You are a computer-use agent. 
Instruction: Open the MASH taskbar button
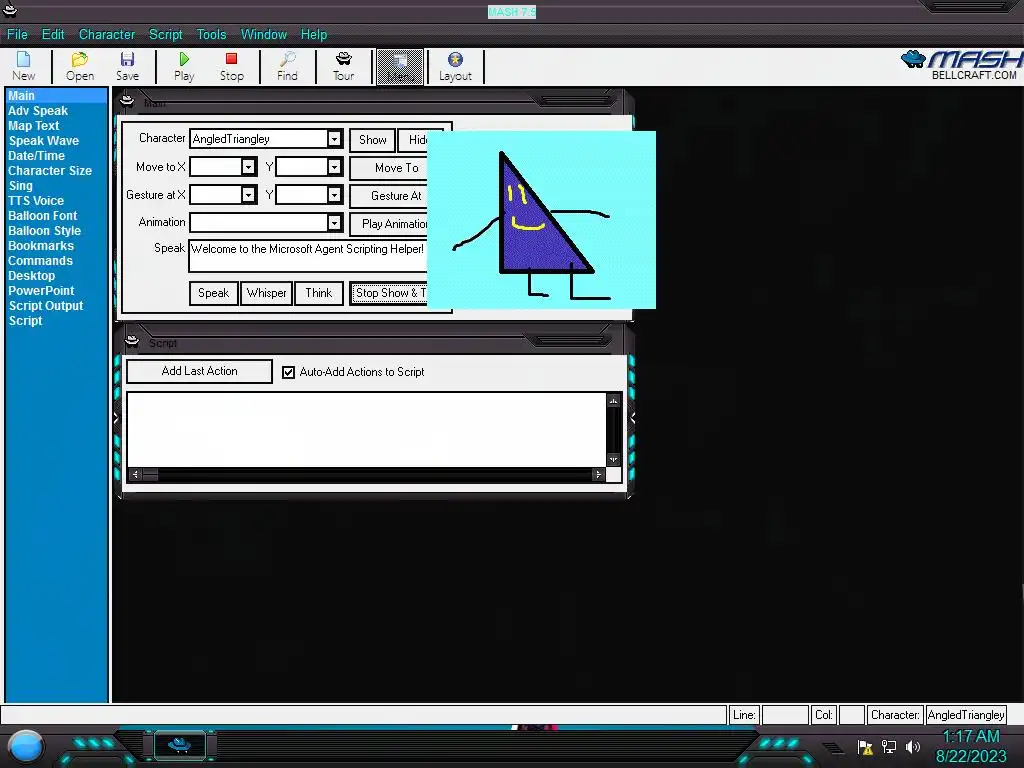pyautogui.click(x=180, y=744)
